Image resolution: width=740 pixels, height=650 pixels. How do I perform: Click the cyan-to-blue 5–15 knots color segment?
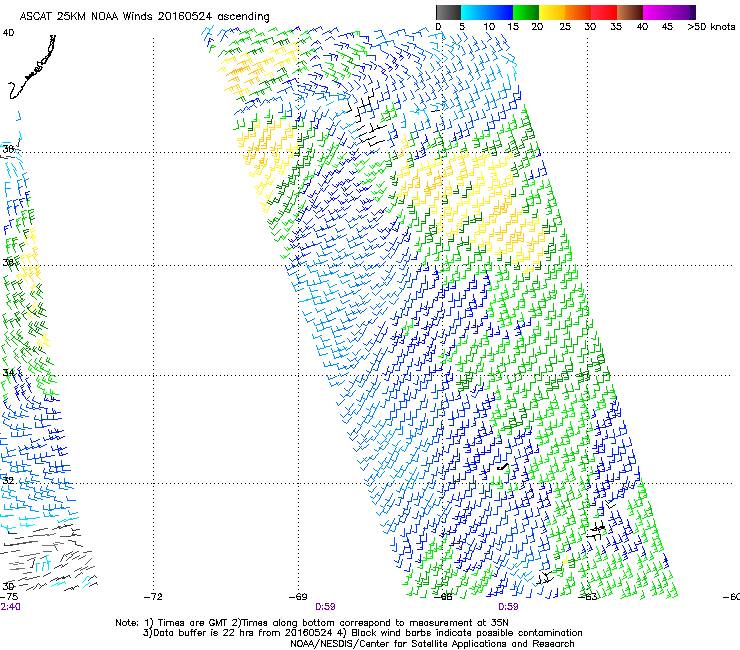coord(487,12)
